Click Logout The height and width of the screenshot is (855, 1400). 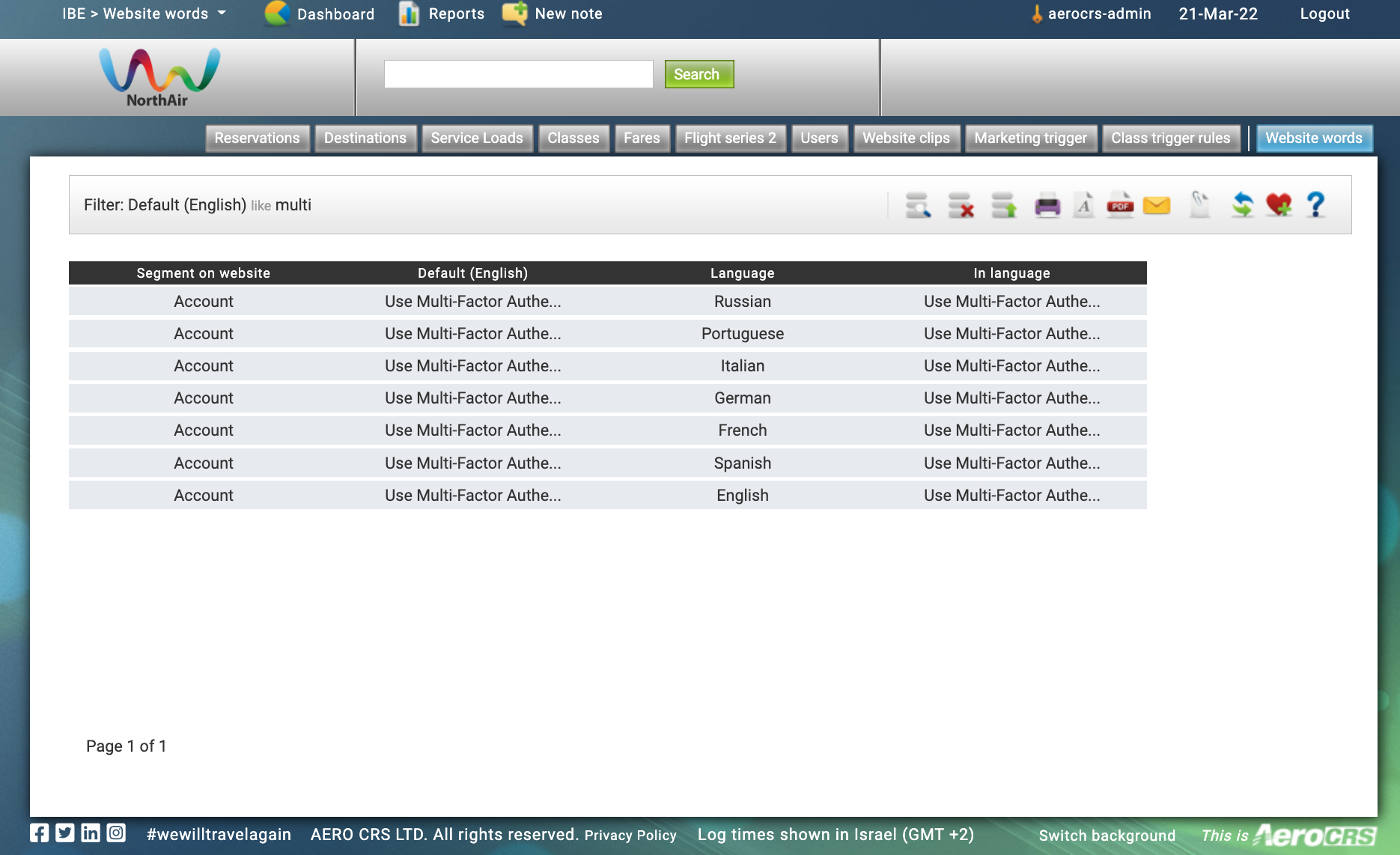point(1324,13)
